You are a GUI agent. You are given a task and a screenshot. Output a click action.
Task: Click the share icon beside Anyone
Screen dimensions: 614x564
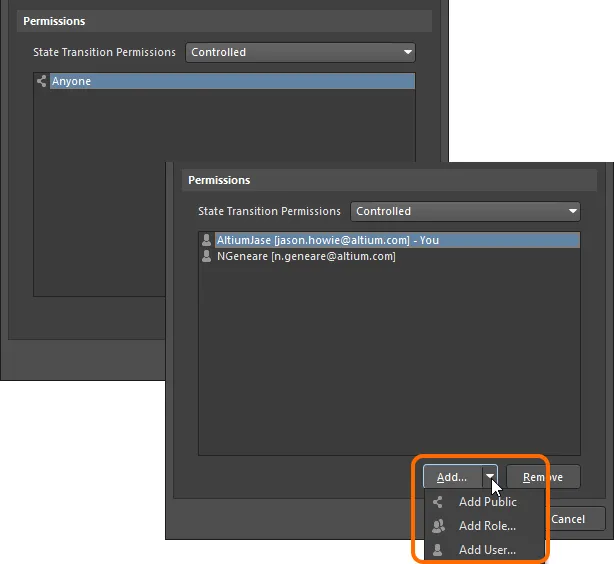point(42,81)
